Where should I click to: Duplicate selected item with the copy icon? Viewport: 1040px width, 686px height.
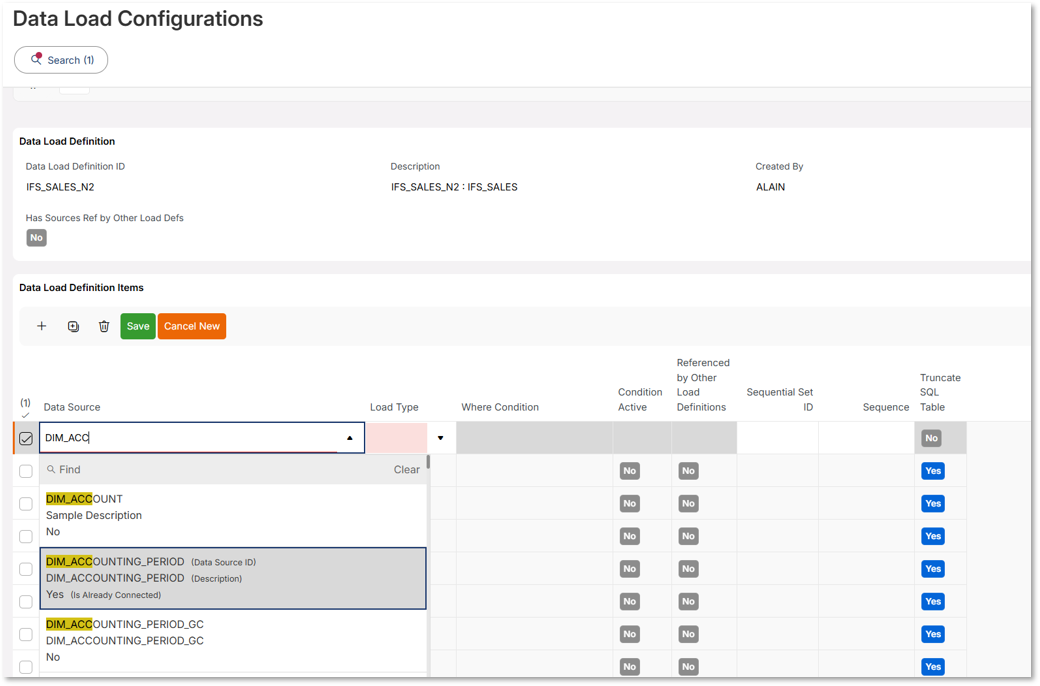pos(73,326)
